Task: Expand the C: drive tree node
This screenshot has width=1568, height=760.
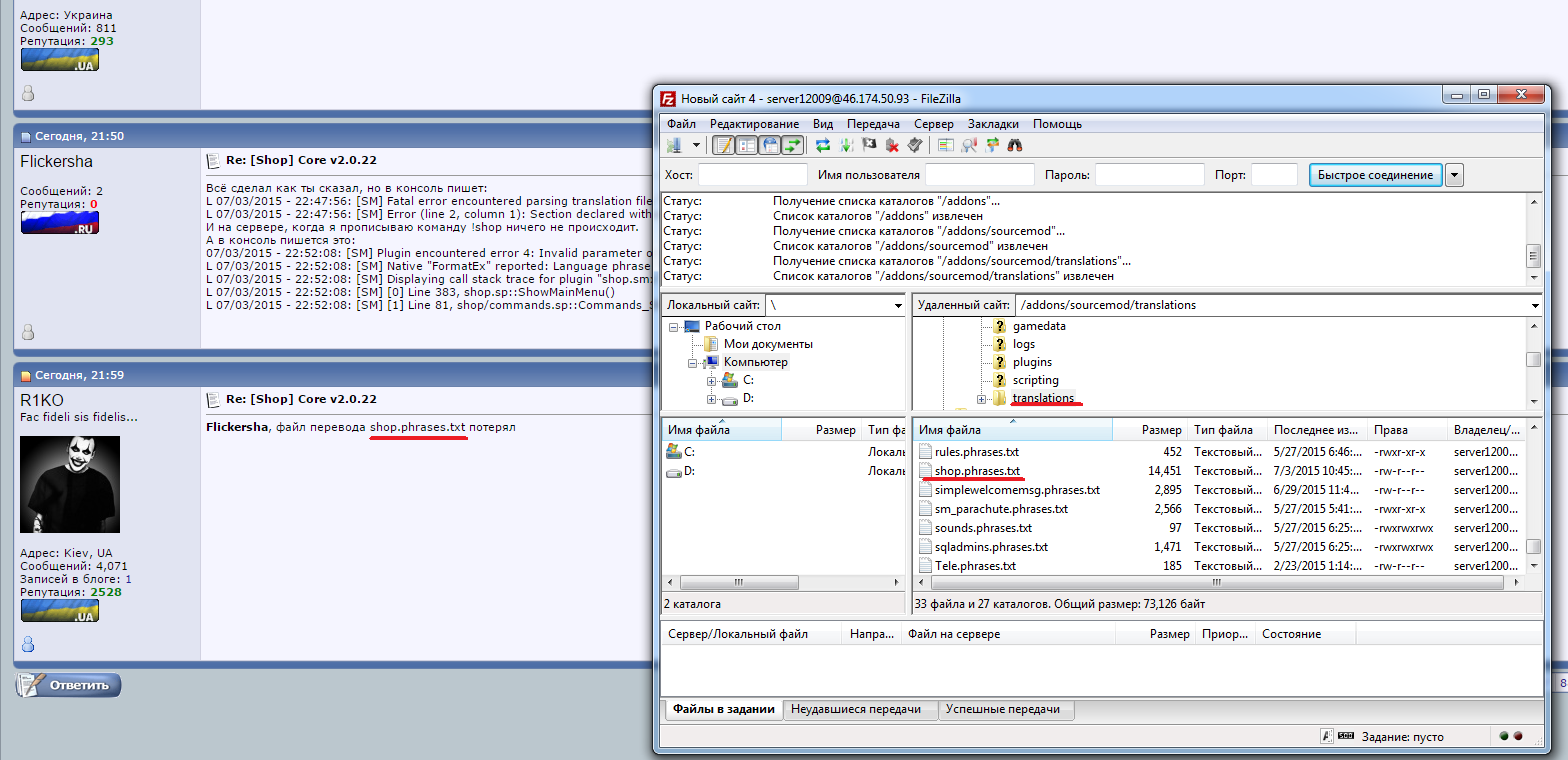Action: click(711, 381)
